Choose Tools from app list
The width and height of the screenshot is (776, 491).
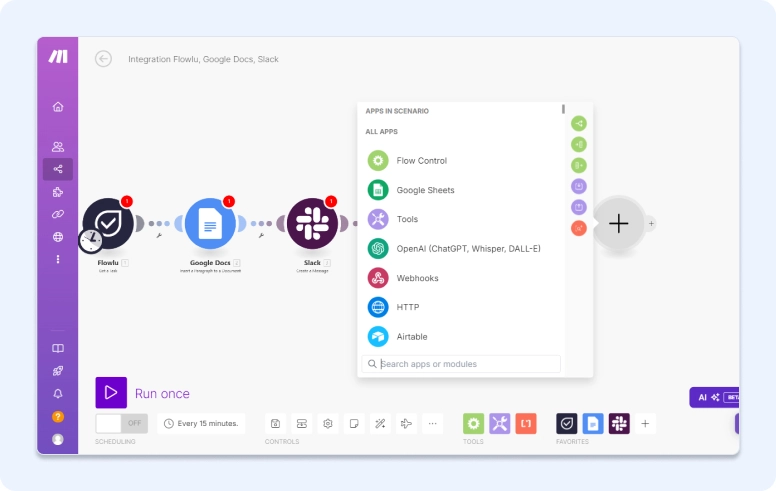(462, 219)
